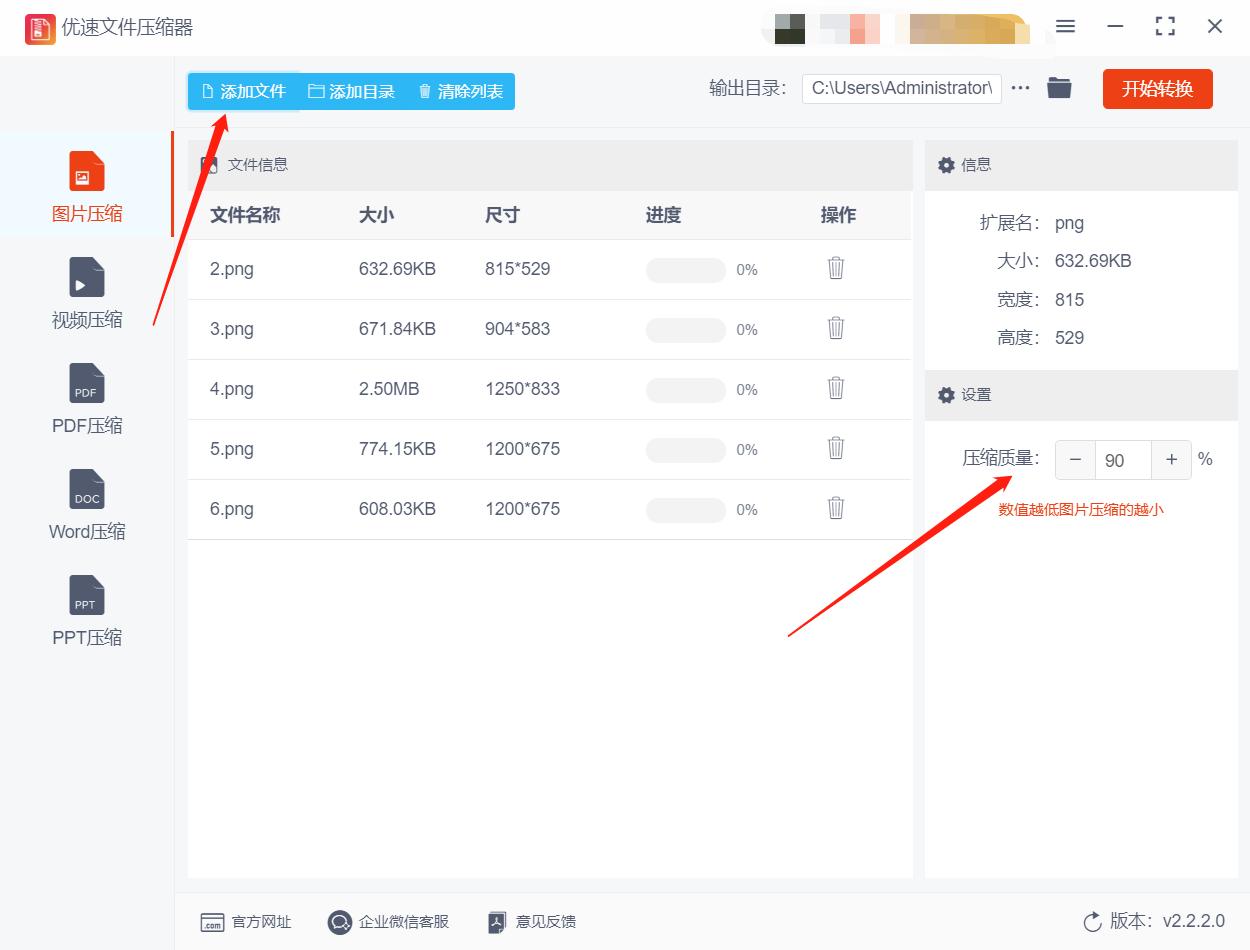Increase compression quality with plus button
The width and height of the screenshot is (1250, 950).
(1171, 459)
